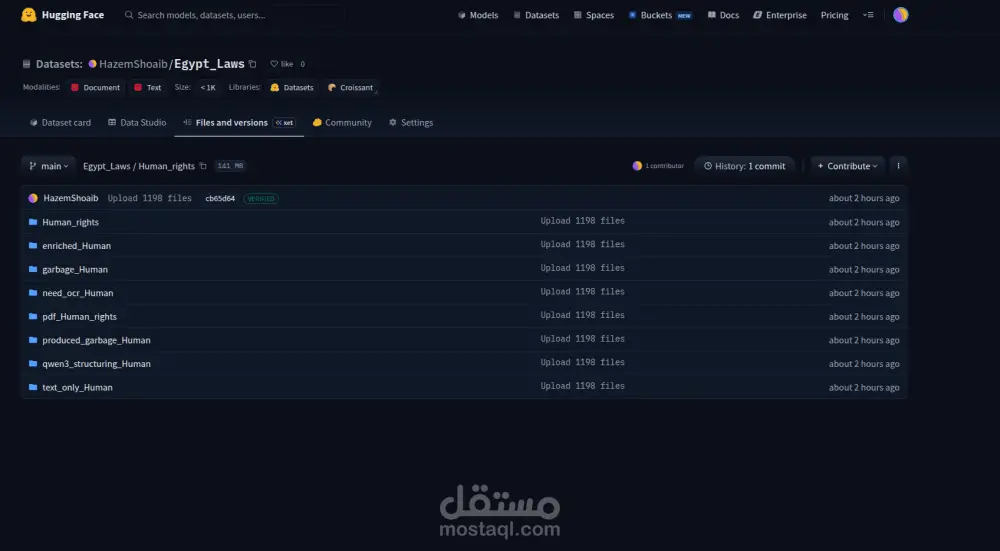The width and height of the screenshot is (1000, 551).
Task: Open the produced_garbage_Human folder
Action: click(x=96, y=340)
